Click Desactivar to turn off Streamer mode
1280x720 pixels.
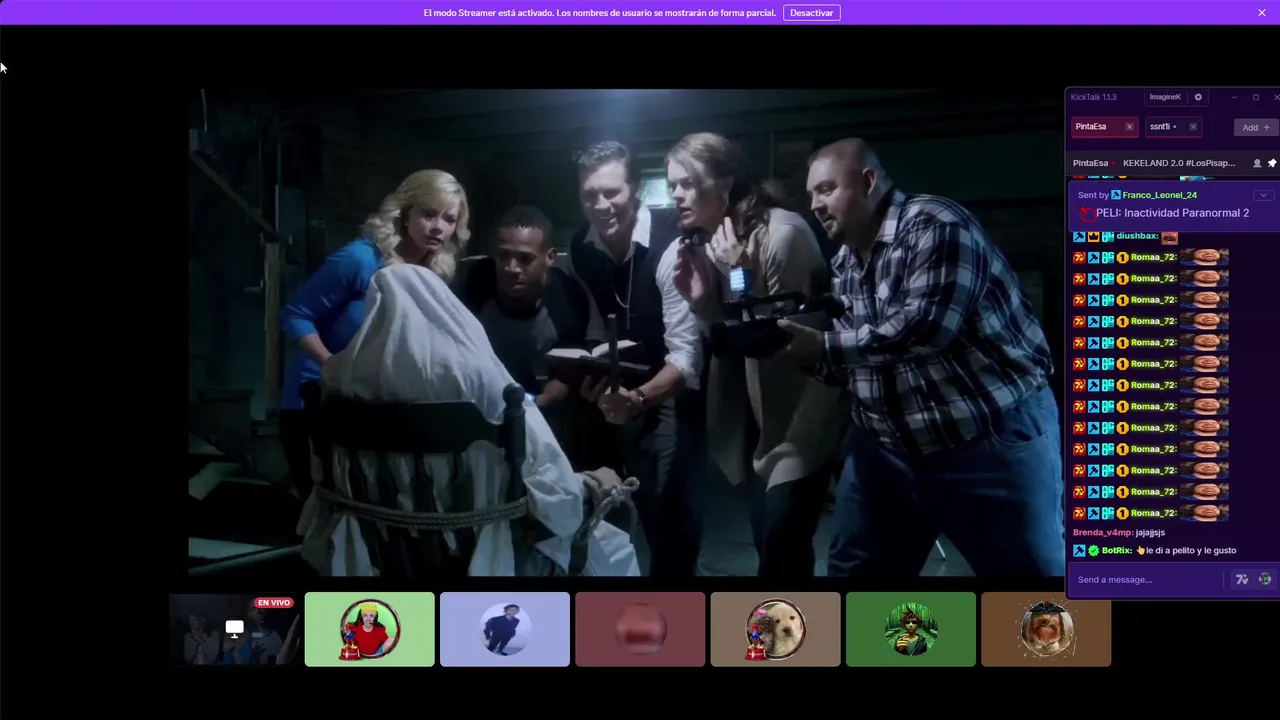click(811, 13)
